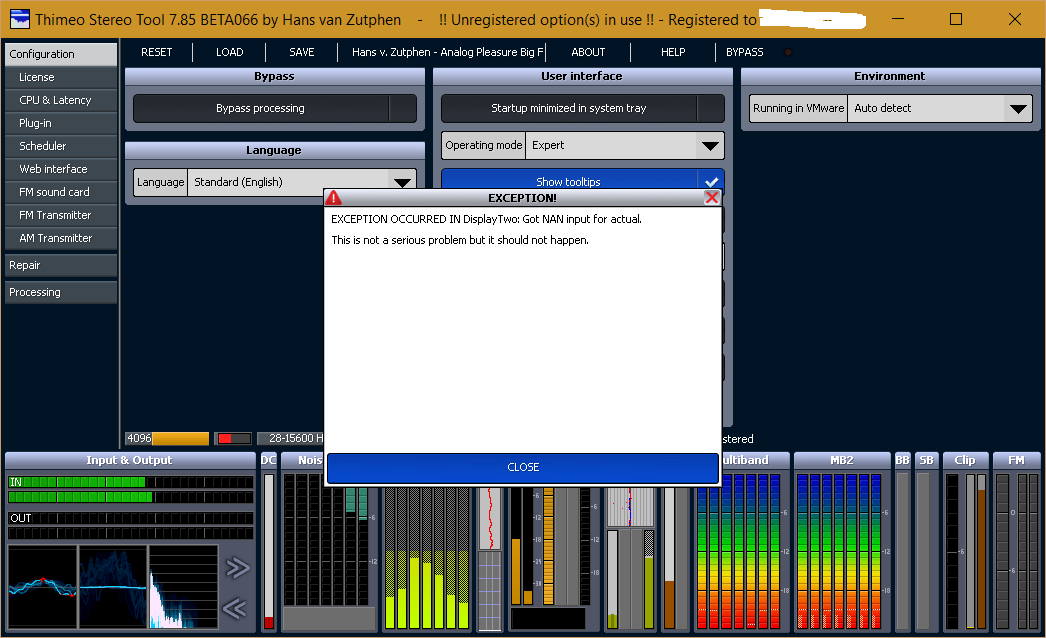Click the red warning triangle icon
This screenshot has width=1046, height=638.
[334, 198]
